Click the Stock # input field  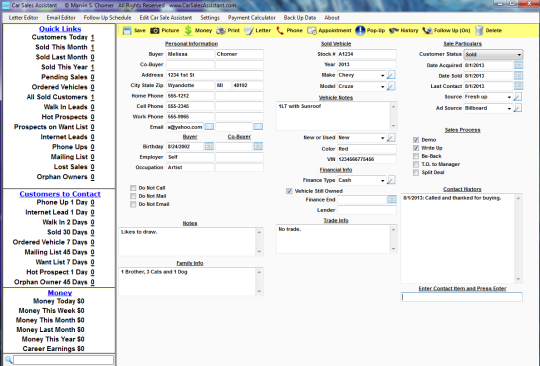366,54
